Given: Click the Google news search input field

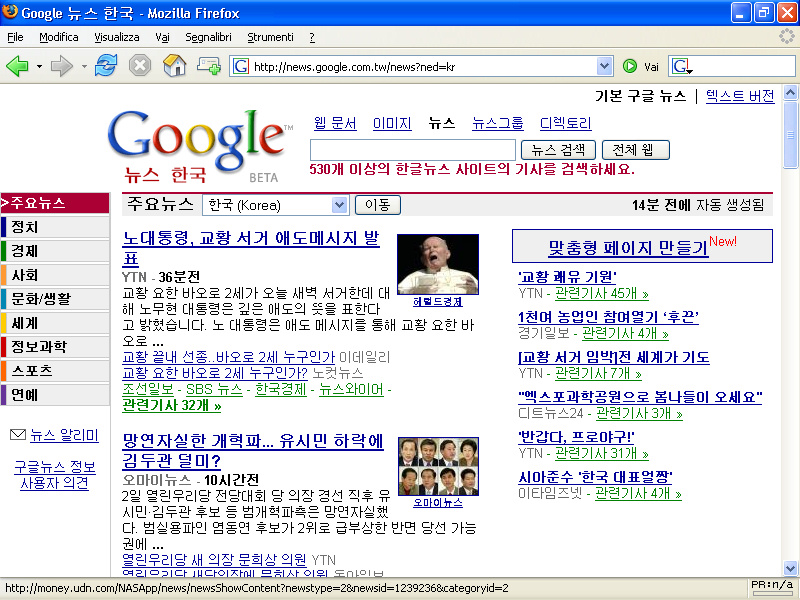Looking at the screenshot, I should (x=413, y=150).
